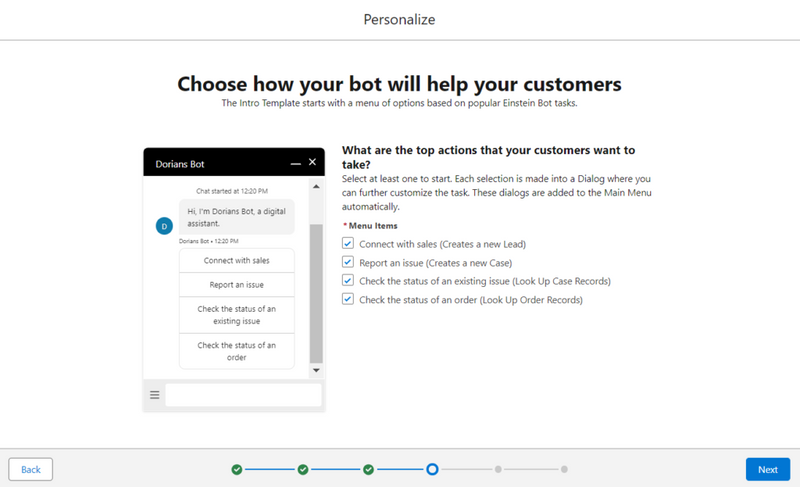Click the chat preview scroll up arrow

point(316,187)
